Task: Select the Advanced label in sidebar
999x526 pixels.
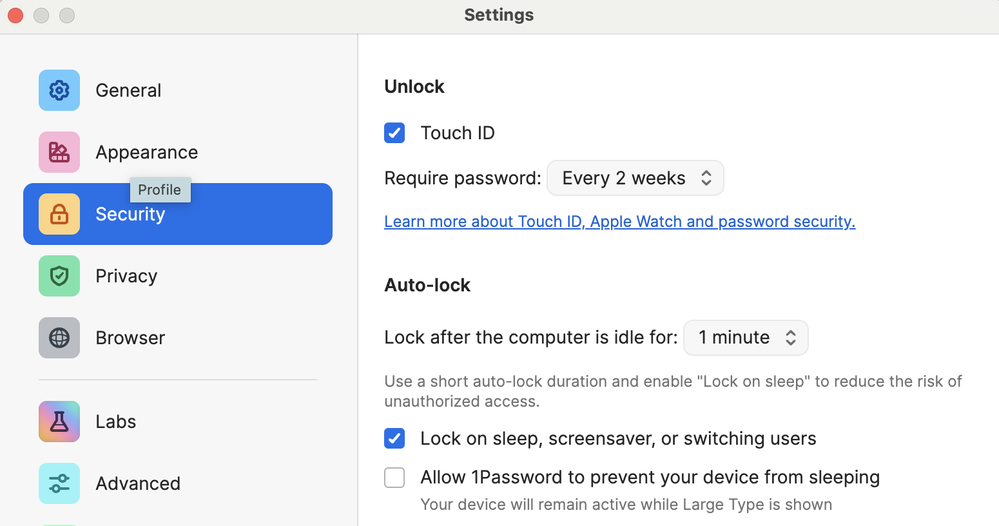Action: pyautogui.click(x=138, y=483)
